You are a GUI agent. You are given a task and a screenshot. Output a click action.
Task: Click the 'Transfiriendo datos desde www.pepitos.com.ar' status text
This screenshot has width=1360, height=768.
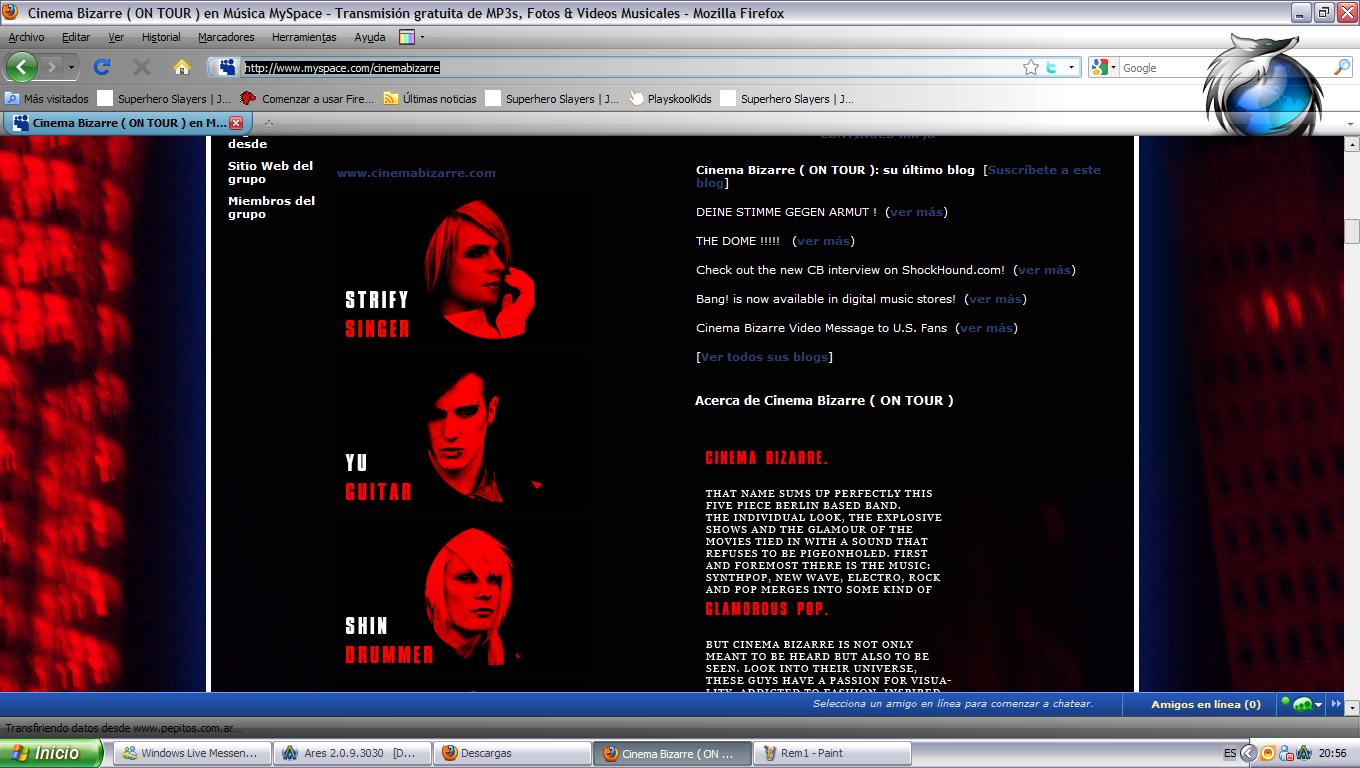tap(124, 728)
